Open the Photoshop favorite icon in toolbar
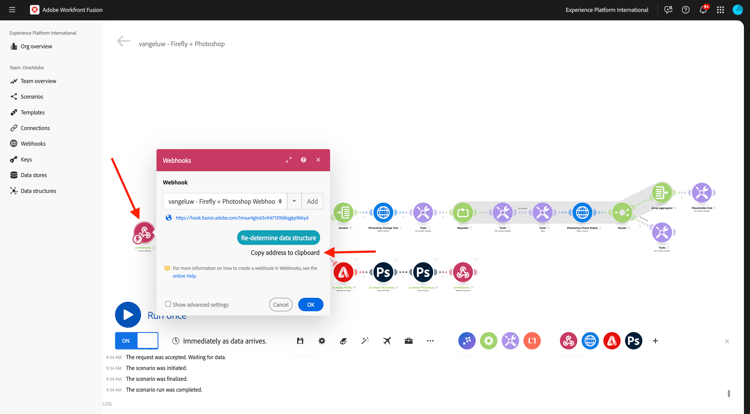 634,341
